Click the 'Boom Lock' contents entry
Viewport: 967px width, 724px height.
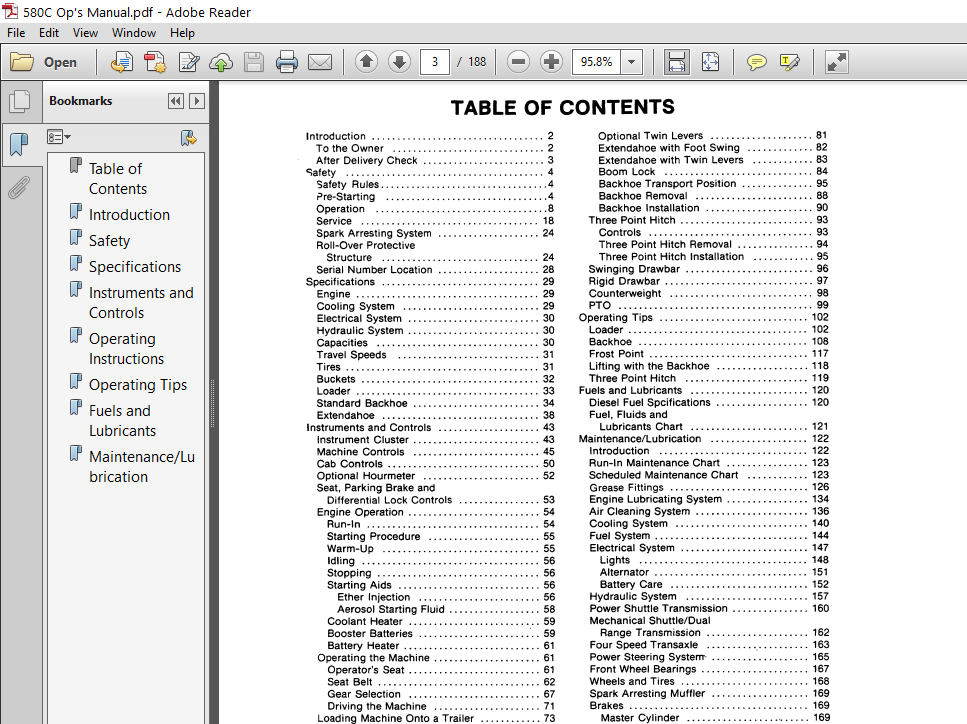coord(713,171)
